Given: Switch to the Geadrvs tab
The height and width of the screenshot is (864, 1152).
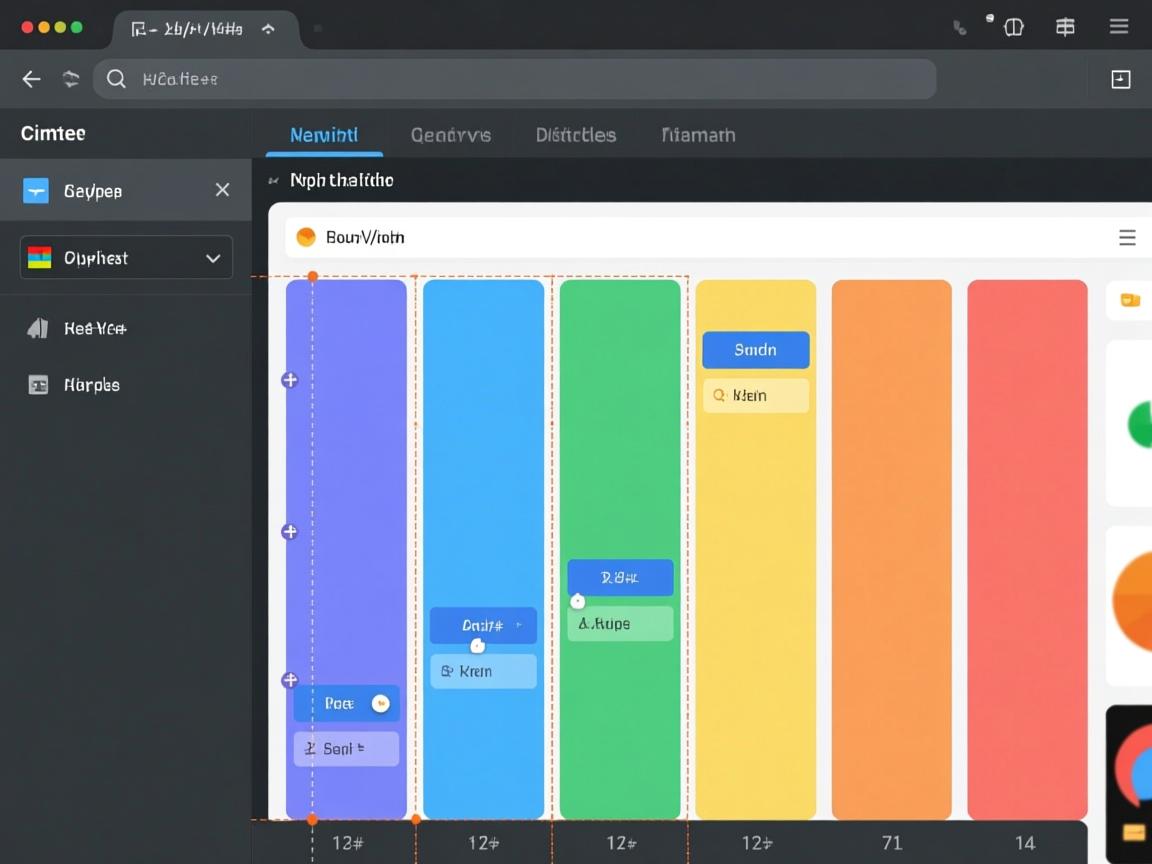Looking at the screenshot, I should [450, 135].
